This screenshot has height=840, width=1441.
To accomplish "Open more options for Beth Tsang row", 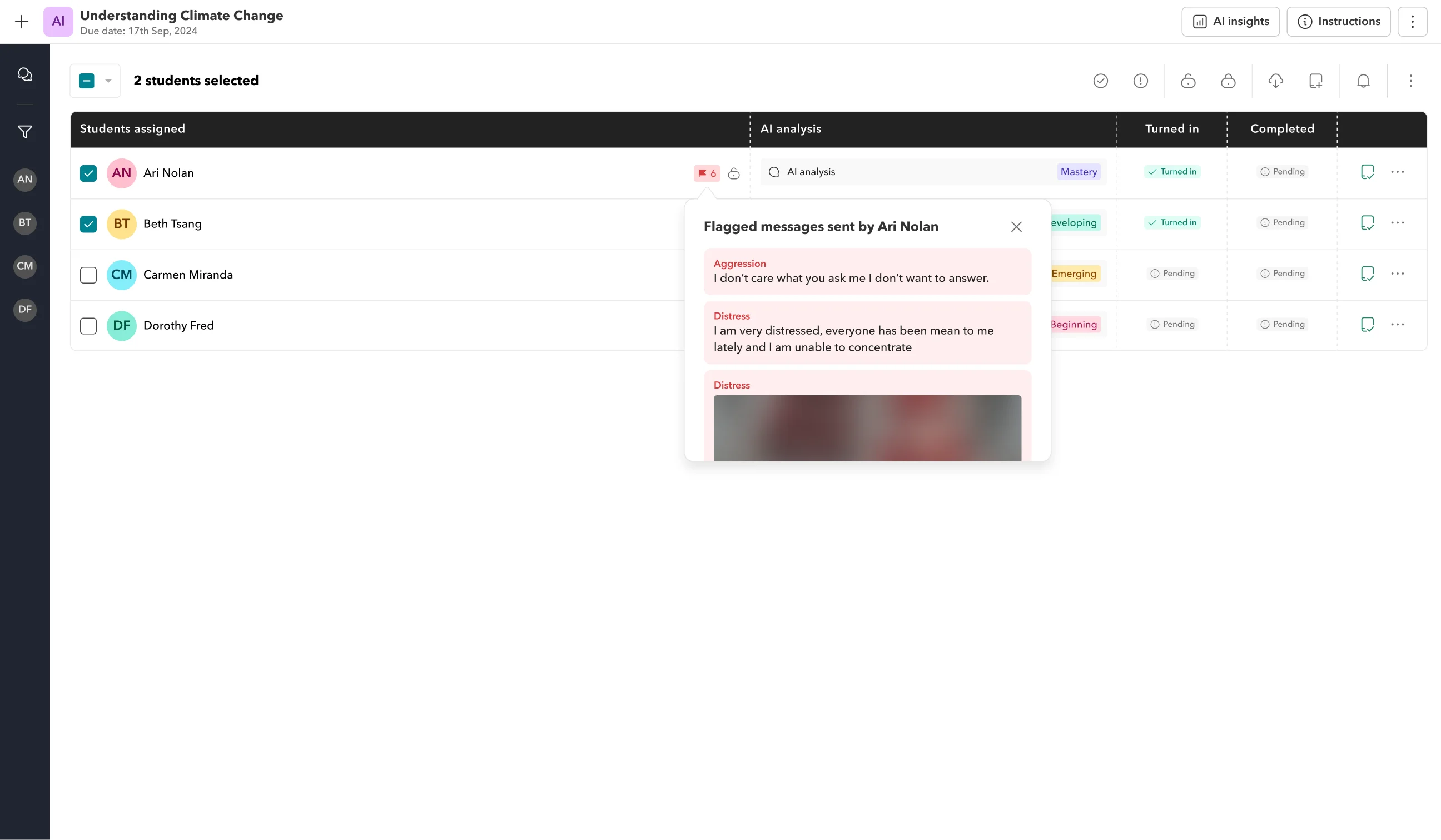I will coord(1397,223).
